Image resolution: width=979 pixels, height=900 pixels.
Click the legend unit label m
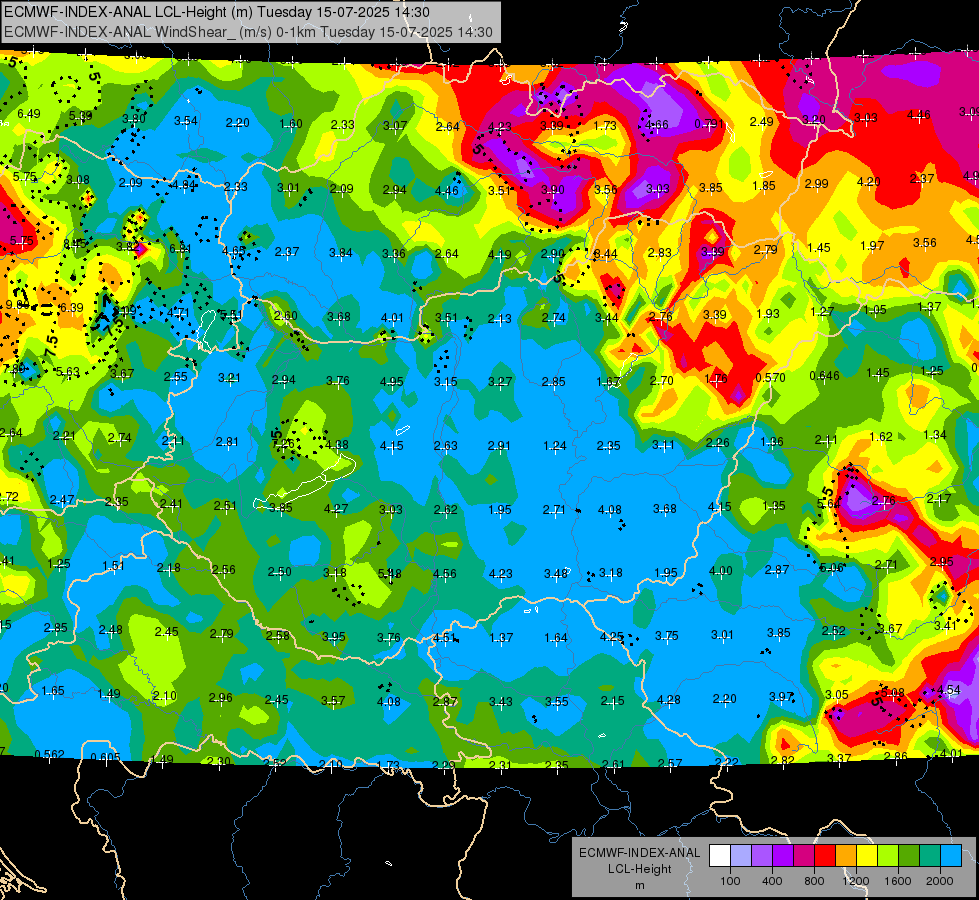[639, 886]
